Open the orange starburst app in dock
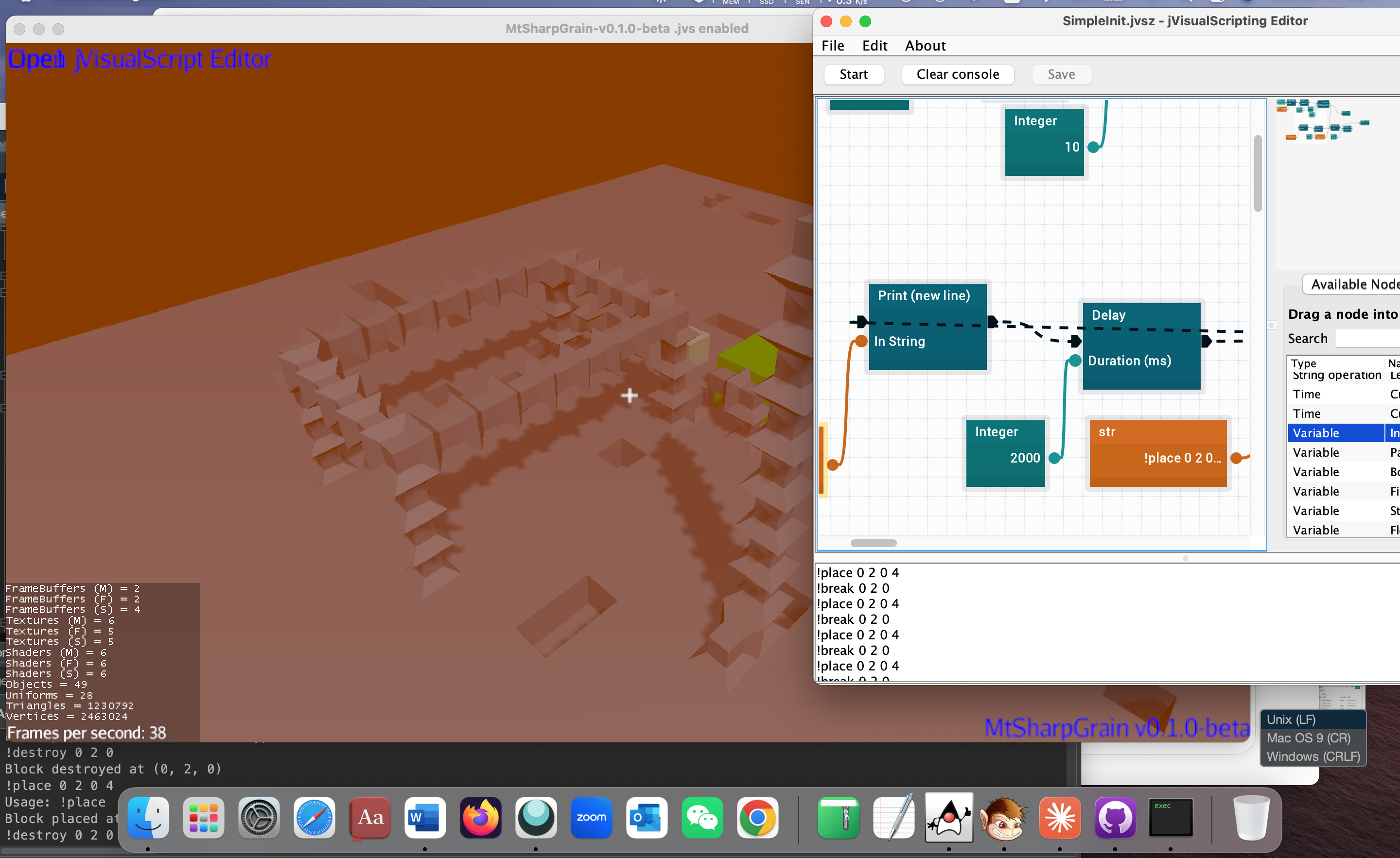This screenshot has width=1400, height=858. coord(1060,818)
